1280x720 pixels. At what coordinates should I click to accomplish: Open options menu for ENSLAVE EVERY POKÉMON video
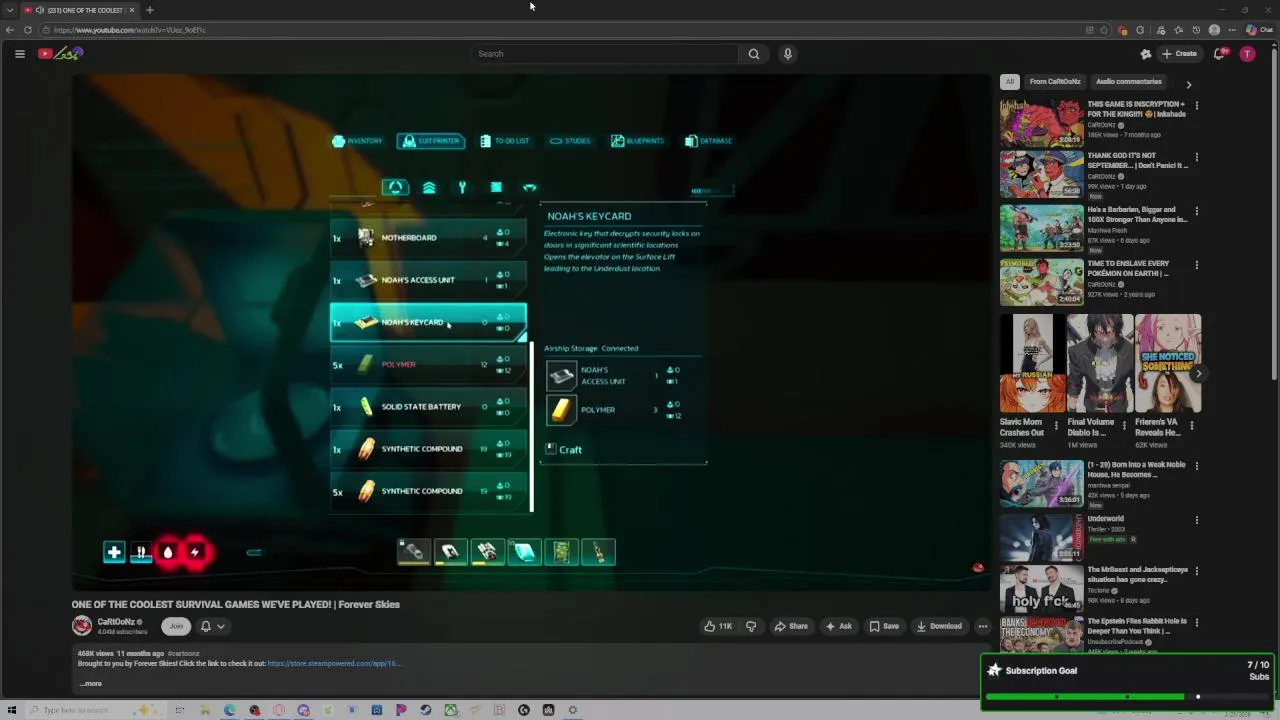click(1196, 265)
